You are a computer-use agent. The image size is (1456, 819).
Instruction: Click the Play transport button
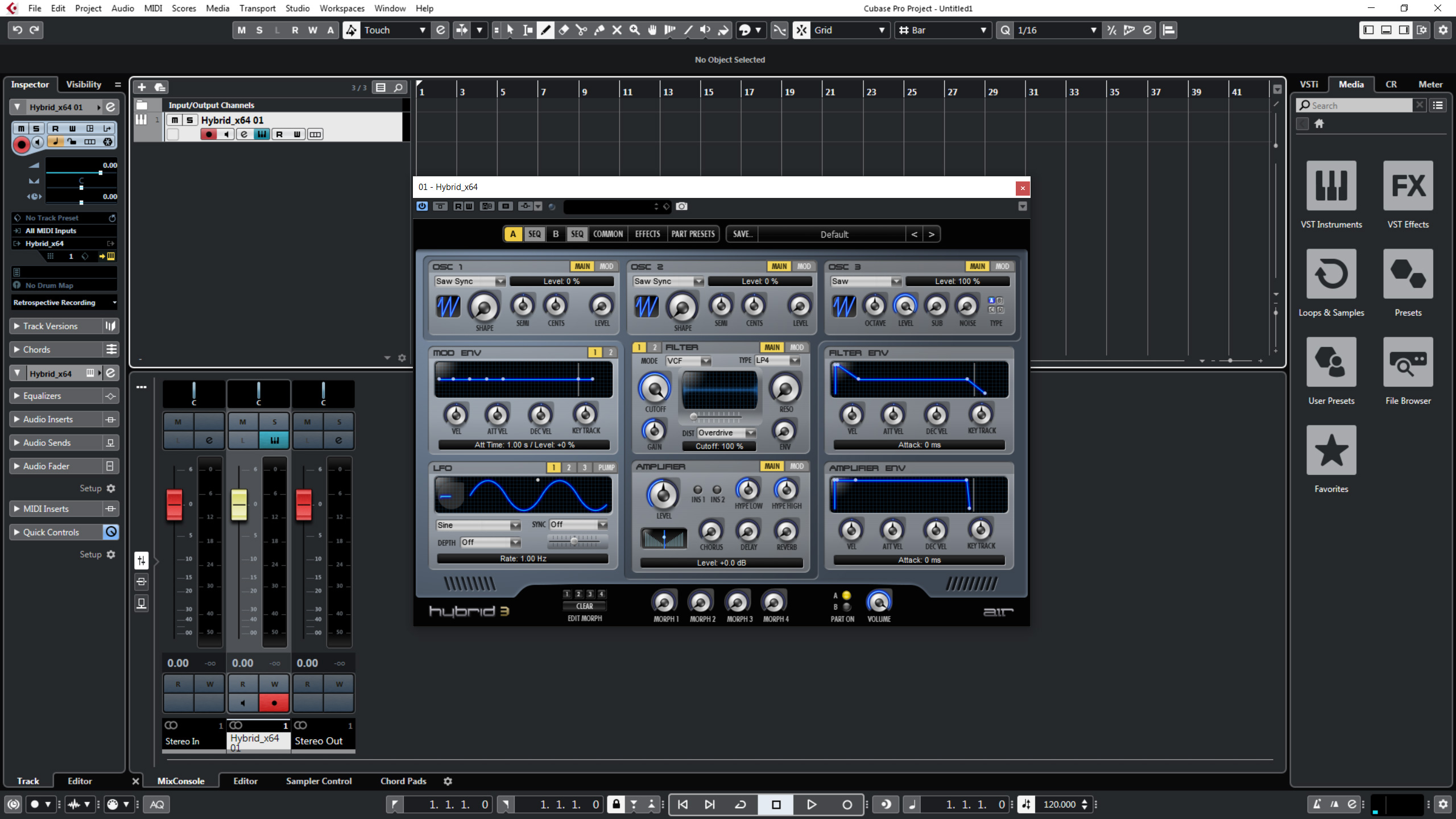tap(811, 804)
